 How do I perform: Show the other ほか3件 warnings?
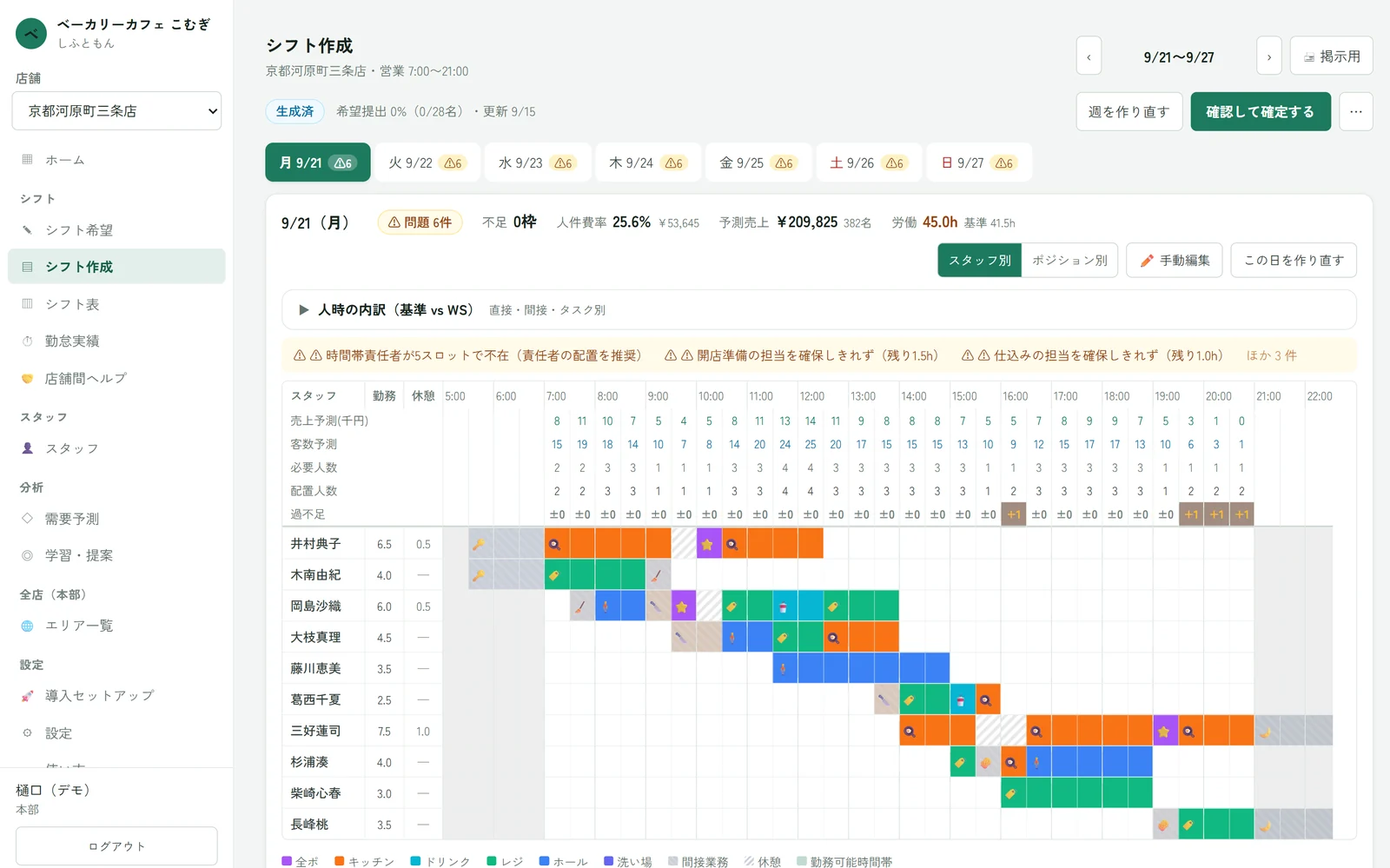[1271, 355]
